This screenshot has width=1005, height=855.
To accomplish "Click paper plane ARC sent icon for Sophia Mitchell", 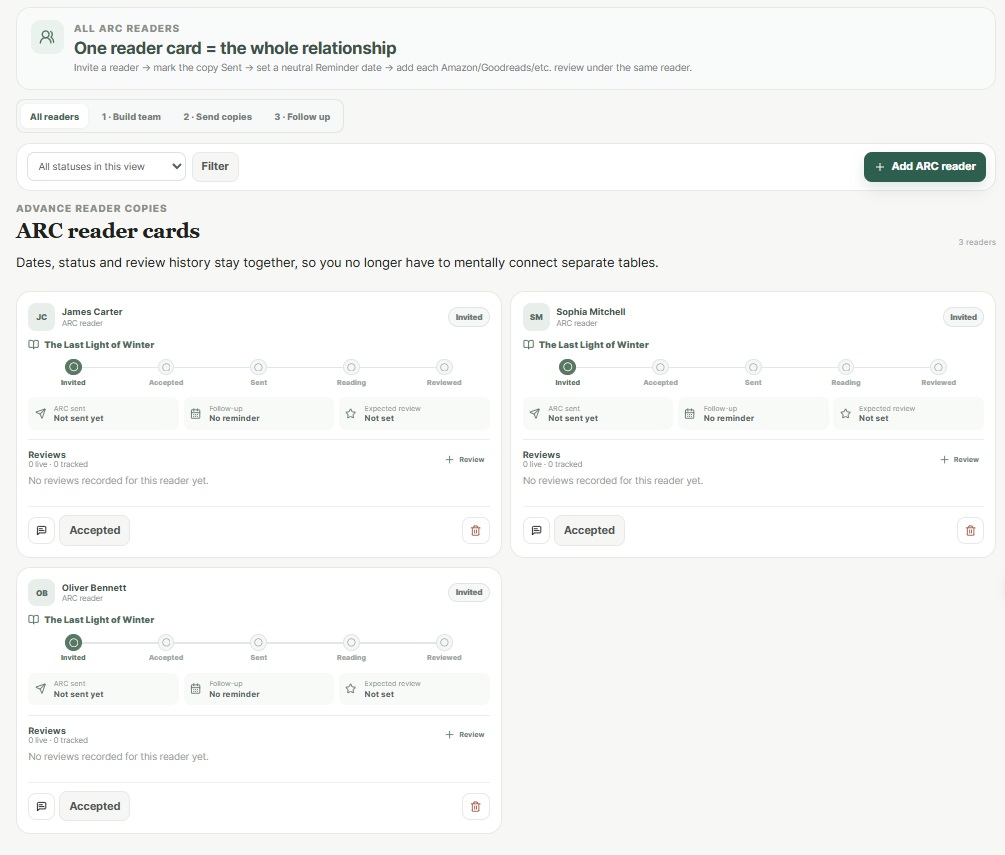I will (x=535, y=413).
